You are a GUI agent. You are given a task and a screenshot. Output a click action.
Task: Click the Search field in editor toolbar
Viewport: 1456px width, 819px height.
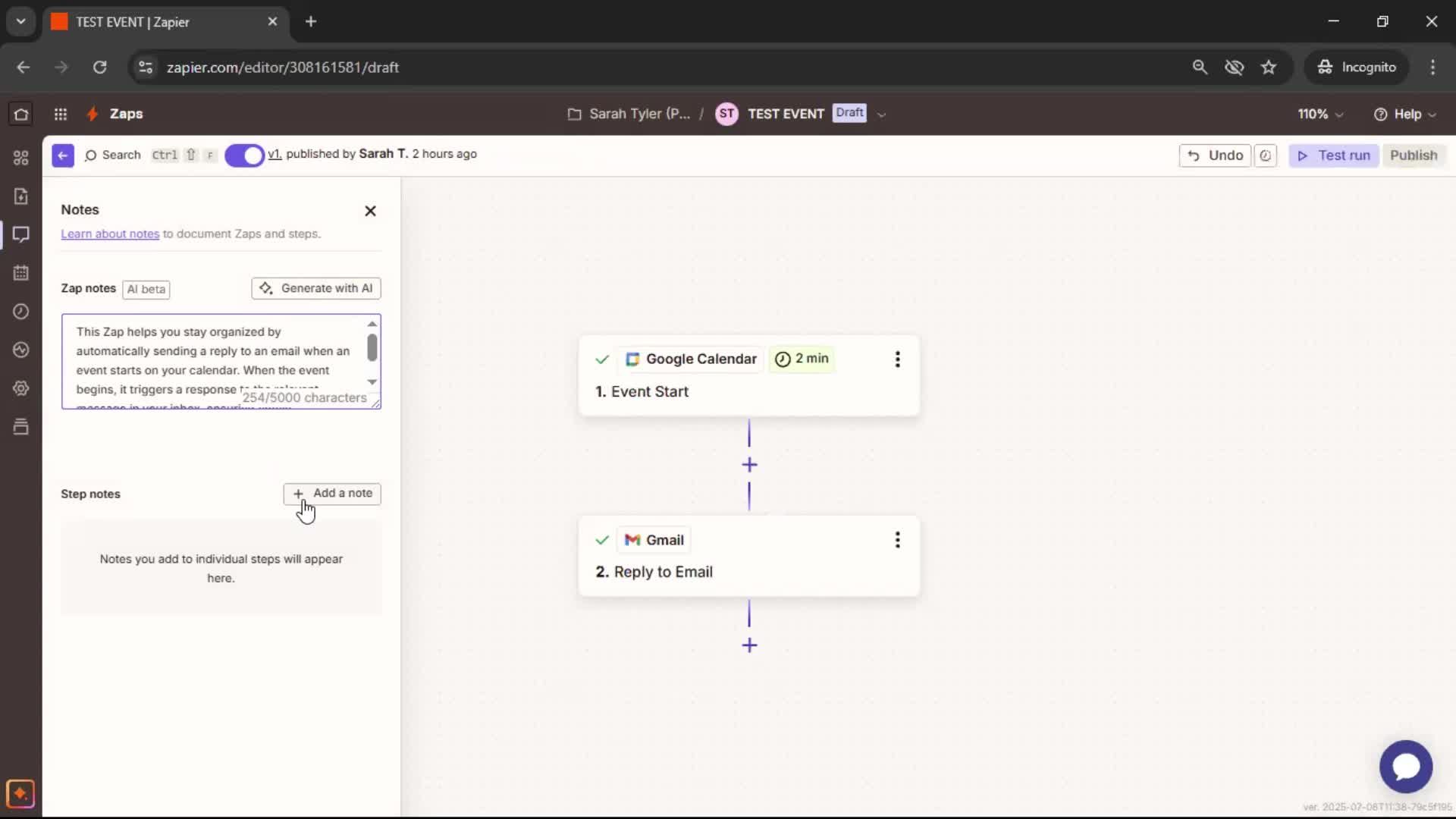112,155
